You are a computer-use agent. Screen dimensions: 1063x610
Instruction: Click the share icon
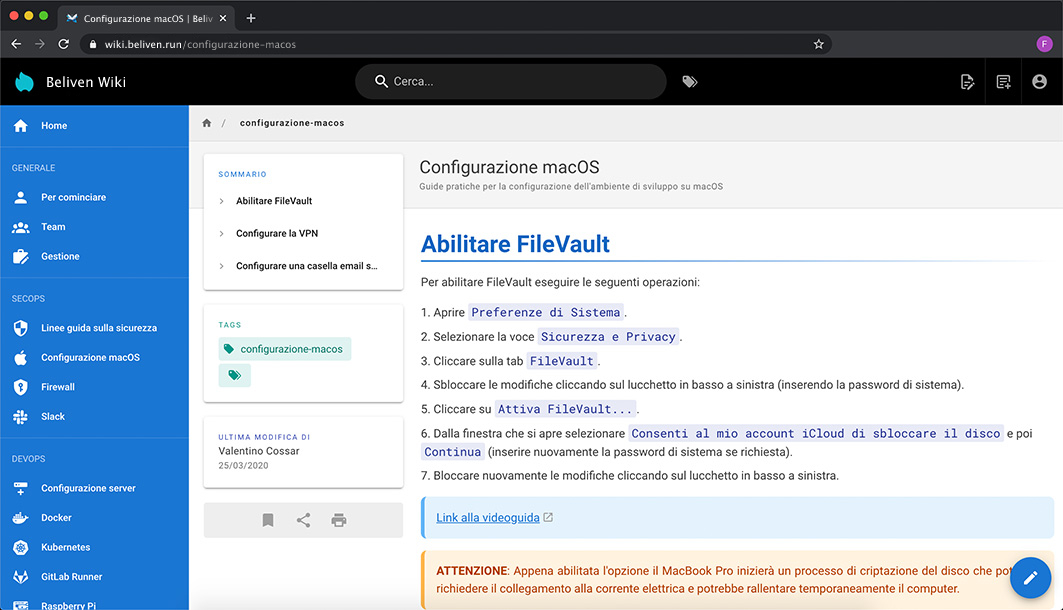[x=303, y=520]
